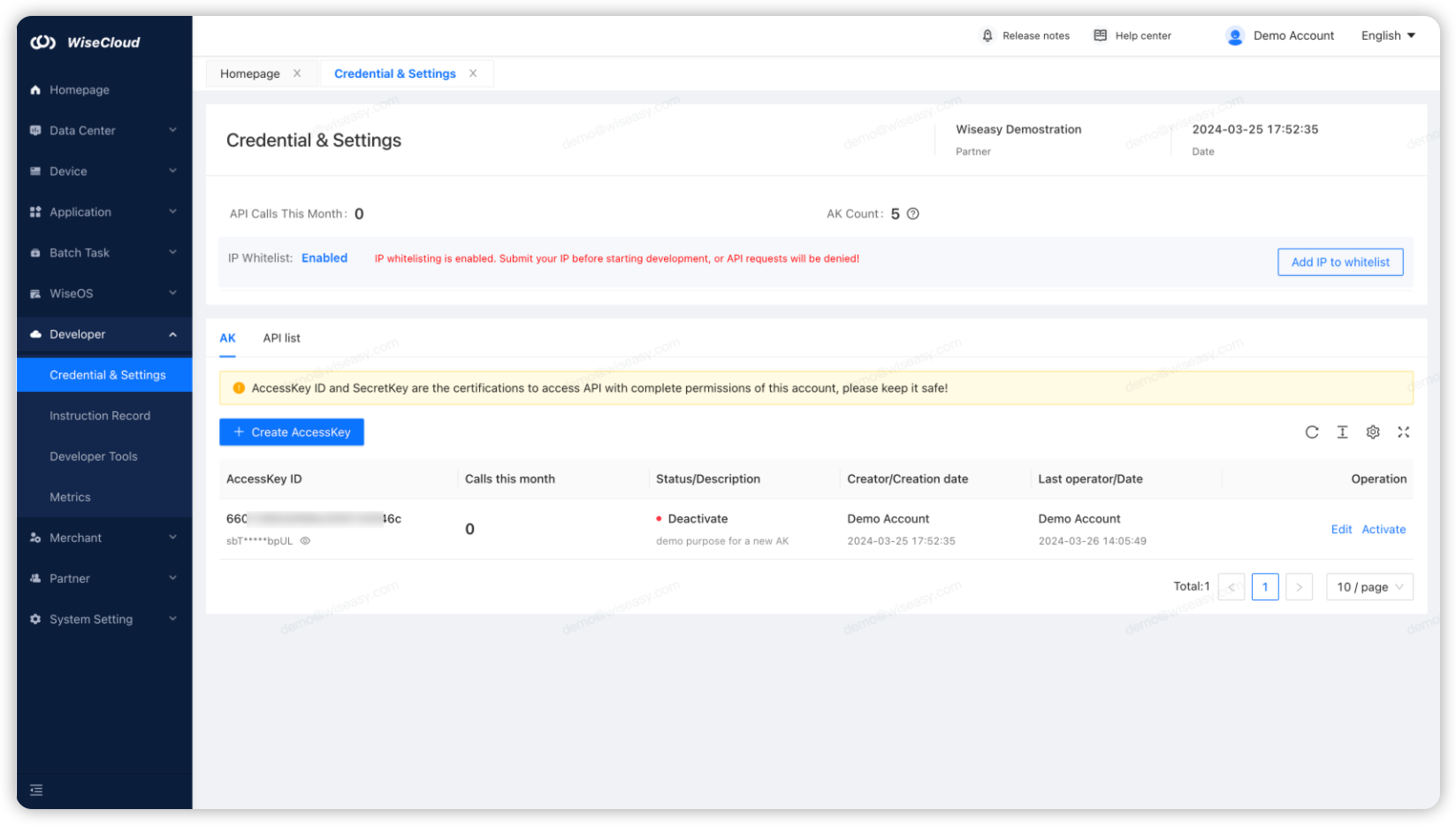1456x825 pixels.
Task: Click the Create AccessKey button
Action: (x=292, y=432)
